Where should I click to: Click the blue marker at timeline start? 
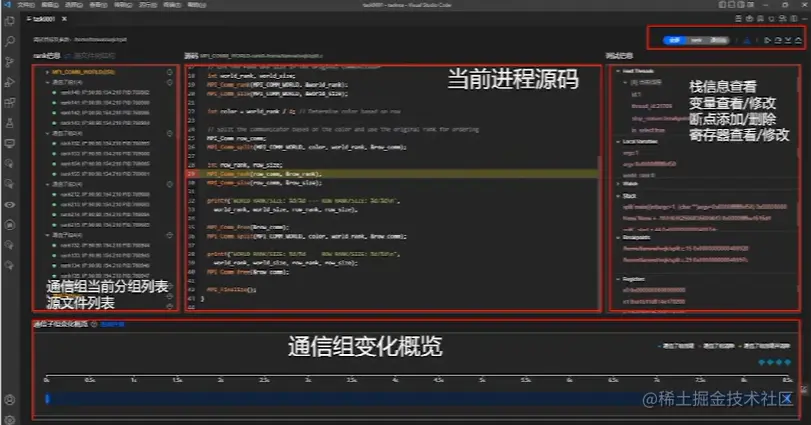coord(47,399)
